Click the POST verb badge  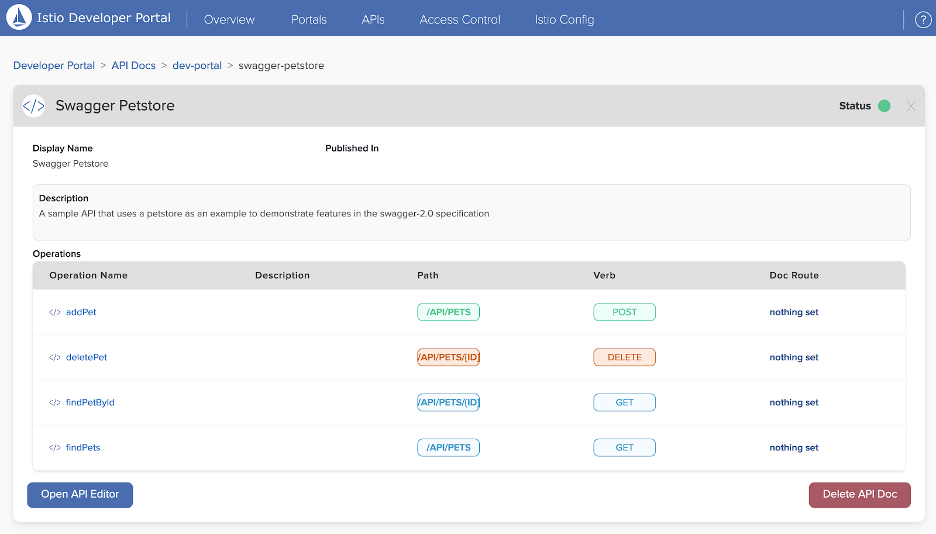pos(624,312)
